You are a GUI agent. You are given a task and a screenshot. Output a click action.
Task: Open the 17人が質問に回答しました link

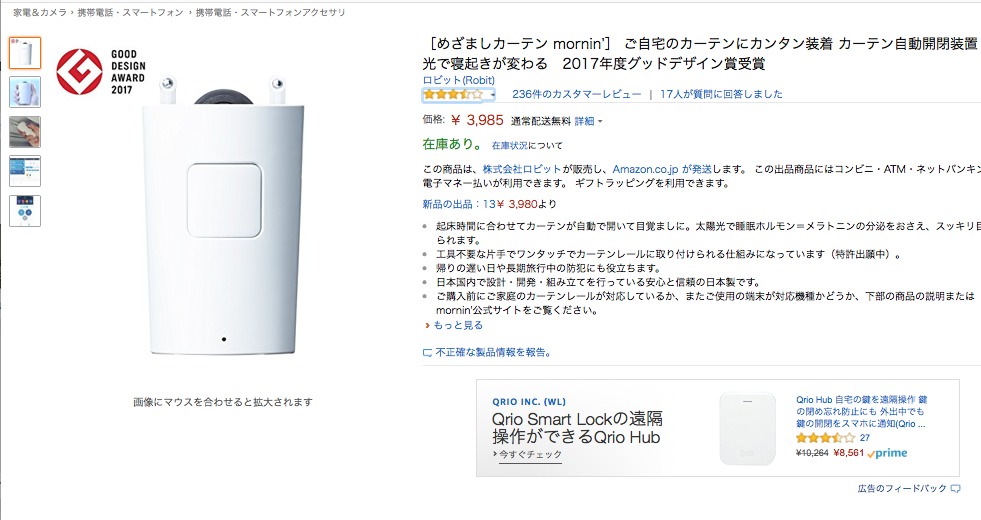click(721, 94)
